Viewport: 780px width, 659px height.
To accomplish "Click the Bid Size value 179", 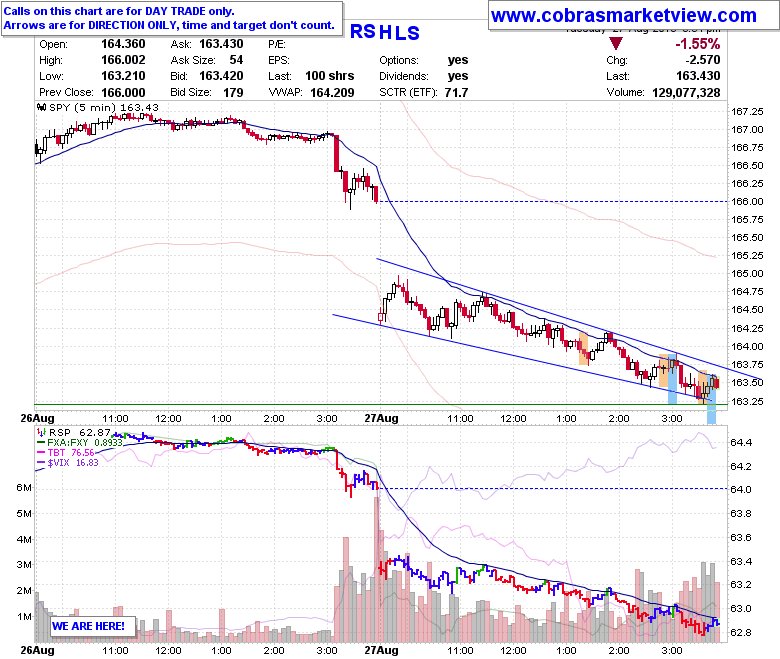I will point(233,93).
